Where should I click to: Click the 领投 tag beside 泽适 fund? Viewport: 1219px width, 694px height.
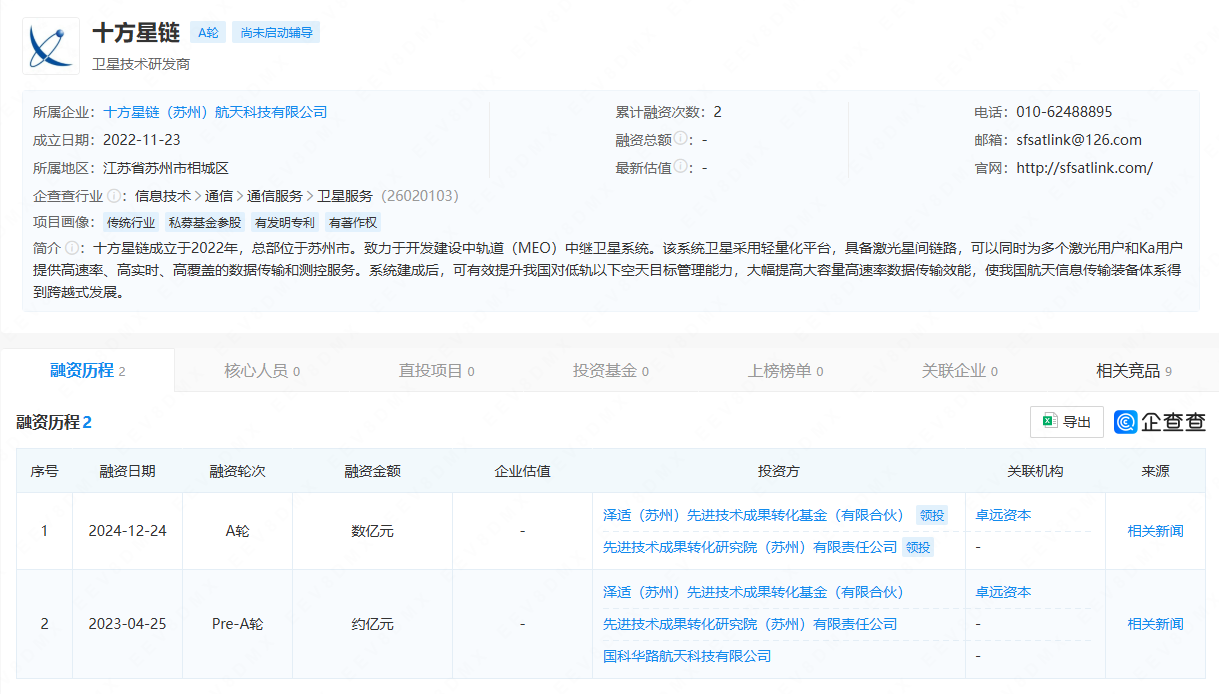click(932, 515)
